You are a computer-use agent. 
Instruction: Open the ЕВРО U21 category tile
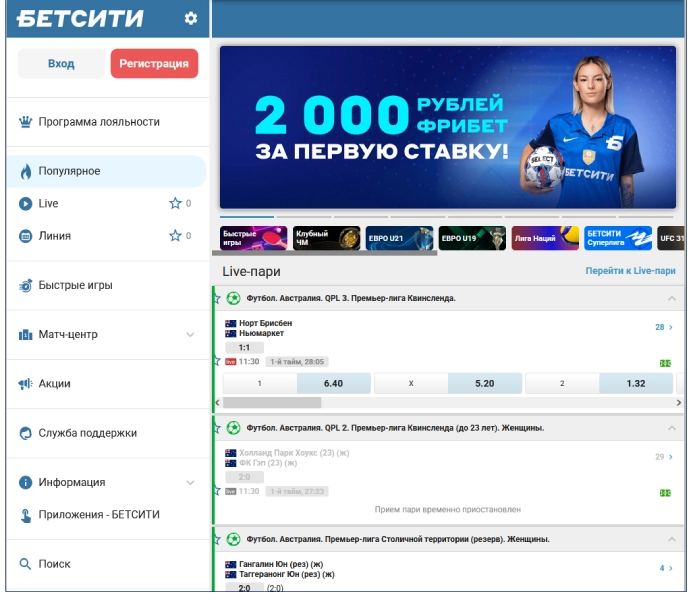point(399,238)
